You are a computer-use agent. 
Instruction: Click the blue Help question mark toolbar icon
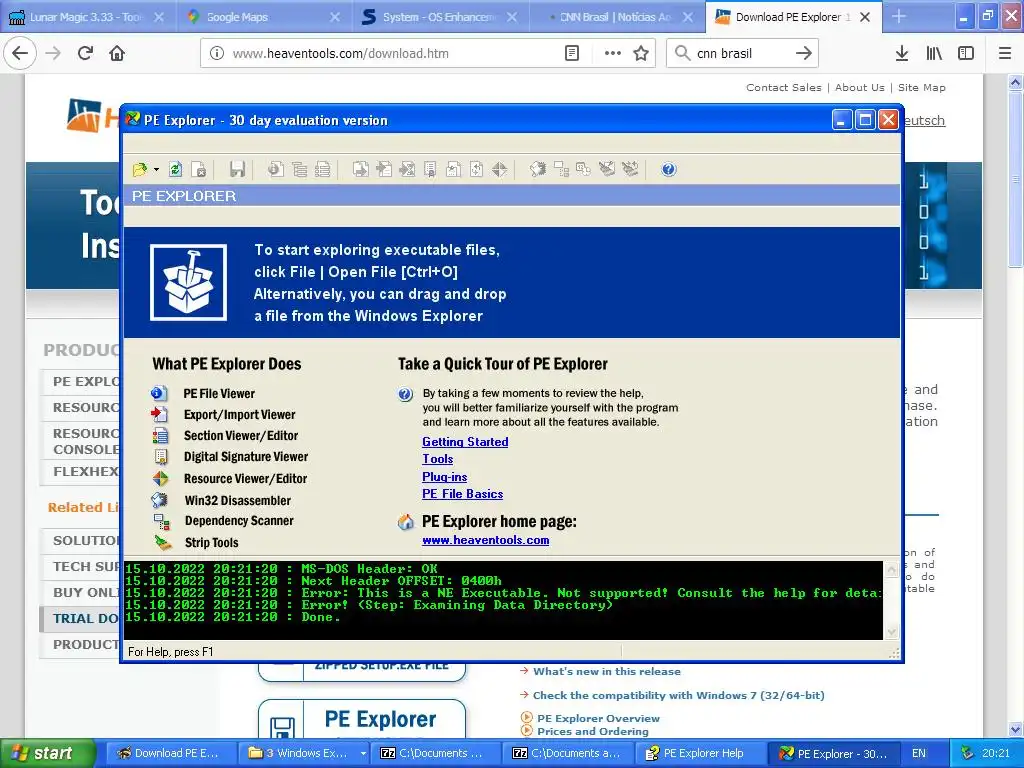pyautogui.click(x=668, y=170)
